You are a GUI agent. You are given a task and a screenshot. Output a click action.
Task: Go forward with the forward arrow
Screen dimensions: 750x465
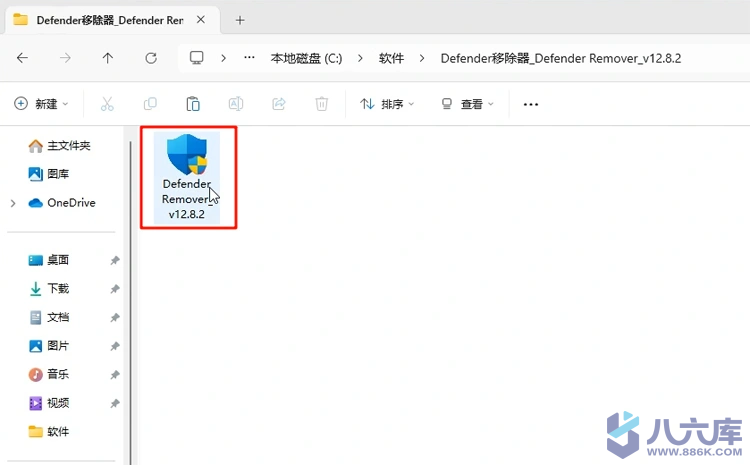[x=65, y=58]
